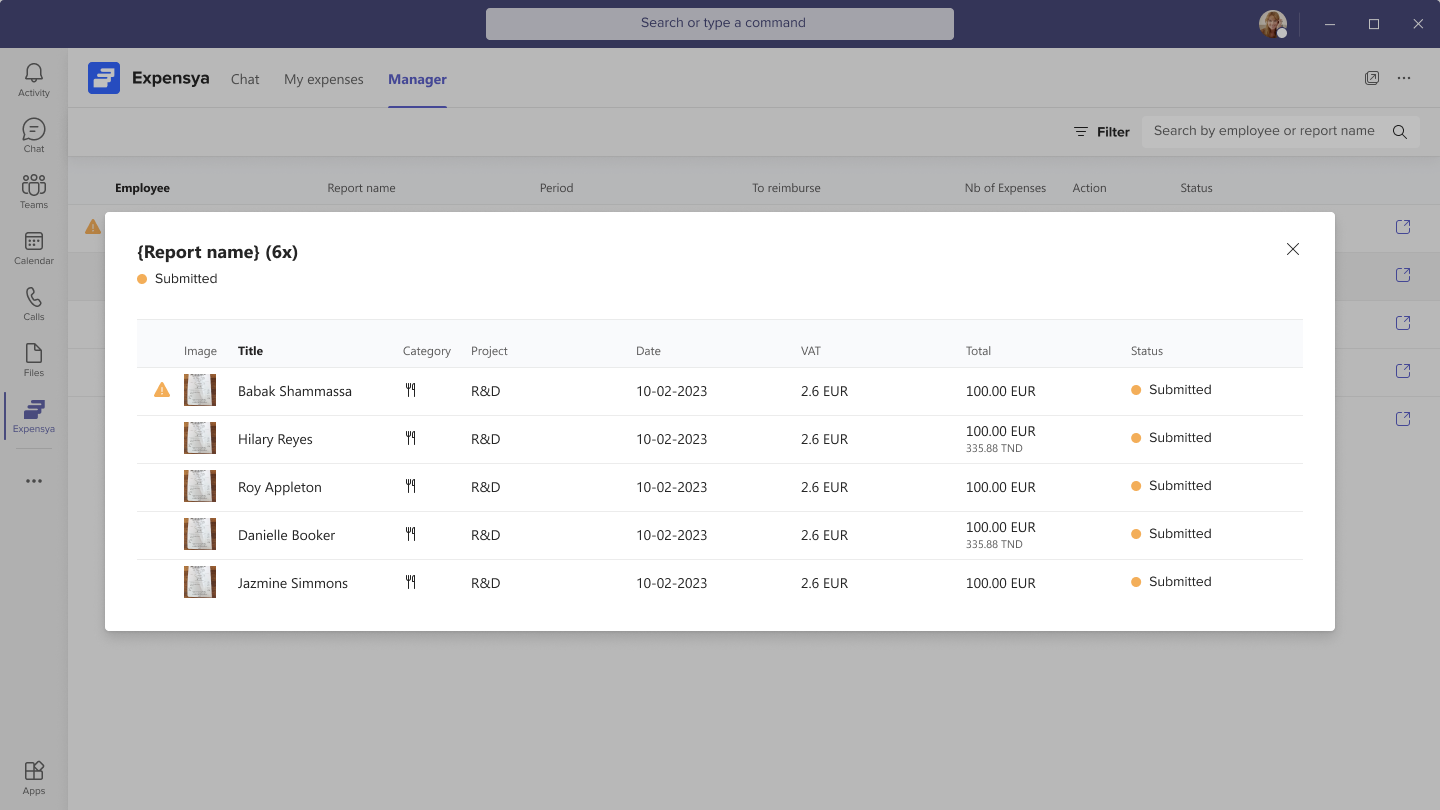This screenshot has width=1440, height=810.
Task: Open Calendar from the left rail
Action: pos(34,248)
